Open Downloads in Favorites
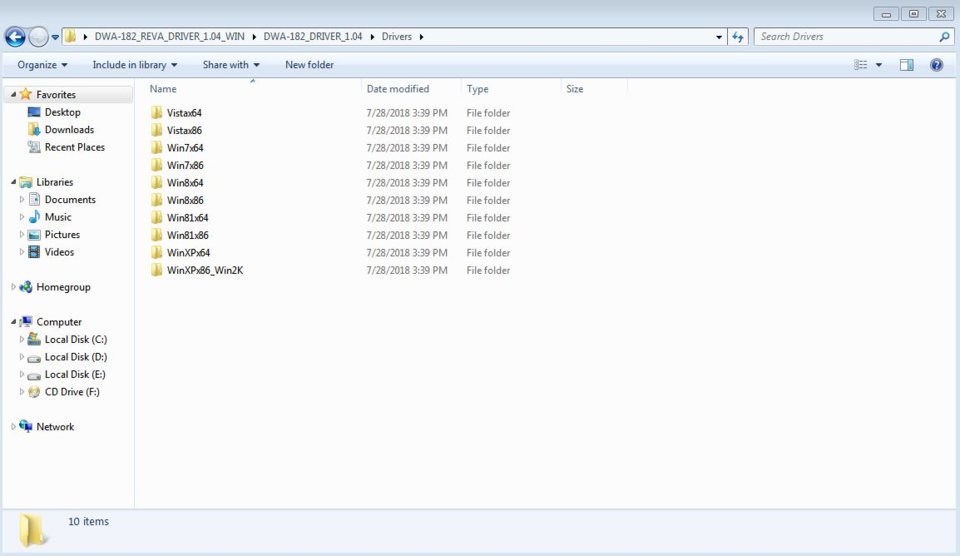 (69, 130)
